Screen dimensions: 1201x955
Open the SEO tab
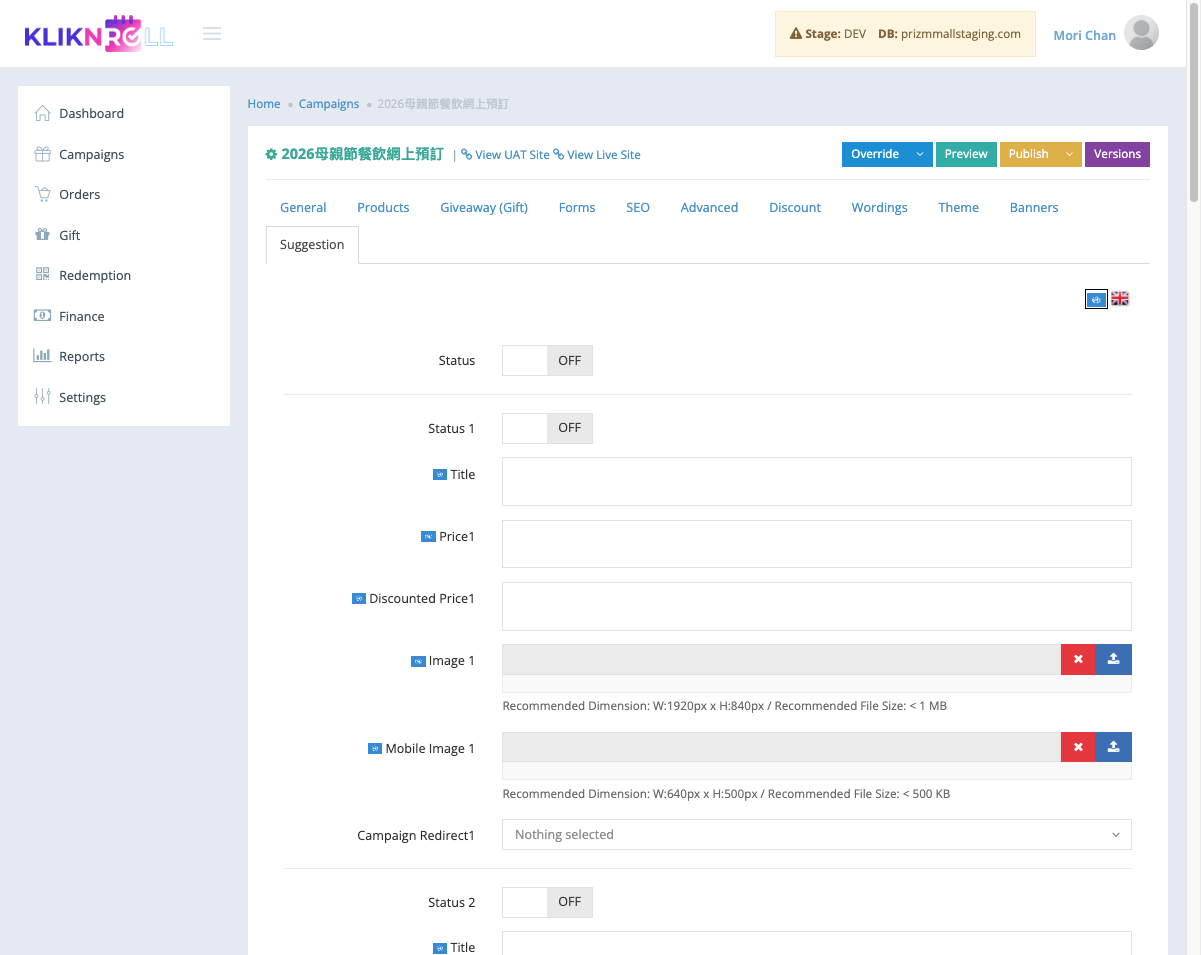[x=638, y=208]
